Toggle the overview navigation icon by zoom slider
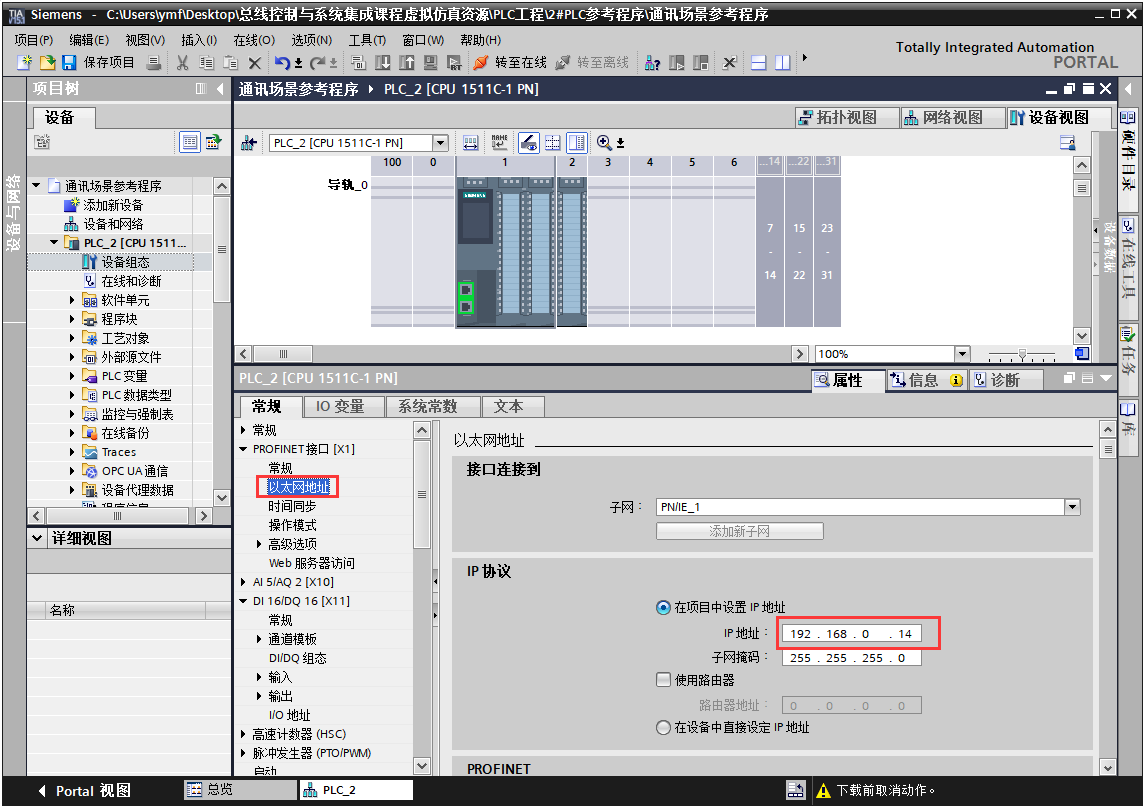Screen dimensions: 1145x808 (1081, 354)
